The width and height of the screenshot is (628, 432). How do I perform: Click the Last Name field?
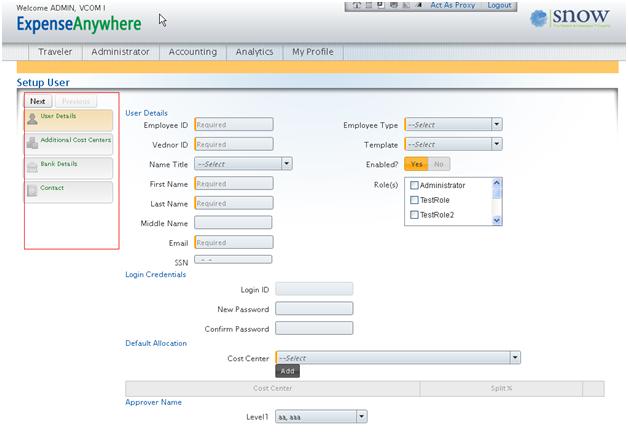coord(234,203)
